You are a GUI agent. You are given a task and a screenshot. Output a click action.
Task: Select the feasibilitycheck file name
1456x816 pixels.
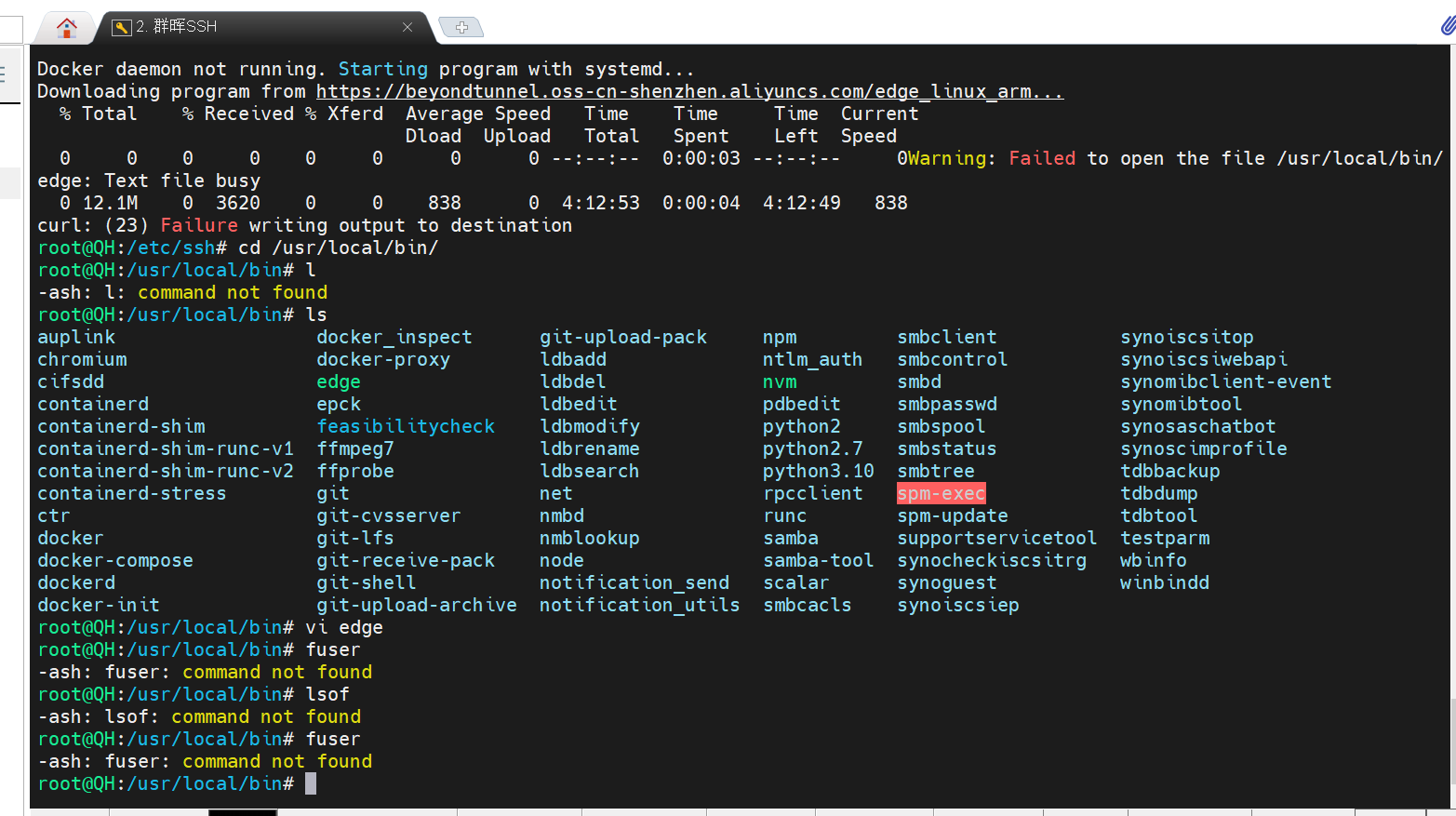click(406, 426)
